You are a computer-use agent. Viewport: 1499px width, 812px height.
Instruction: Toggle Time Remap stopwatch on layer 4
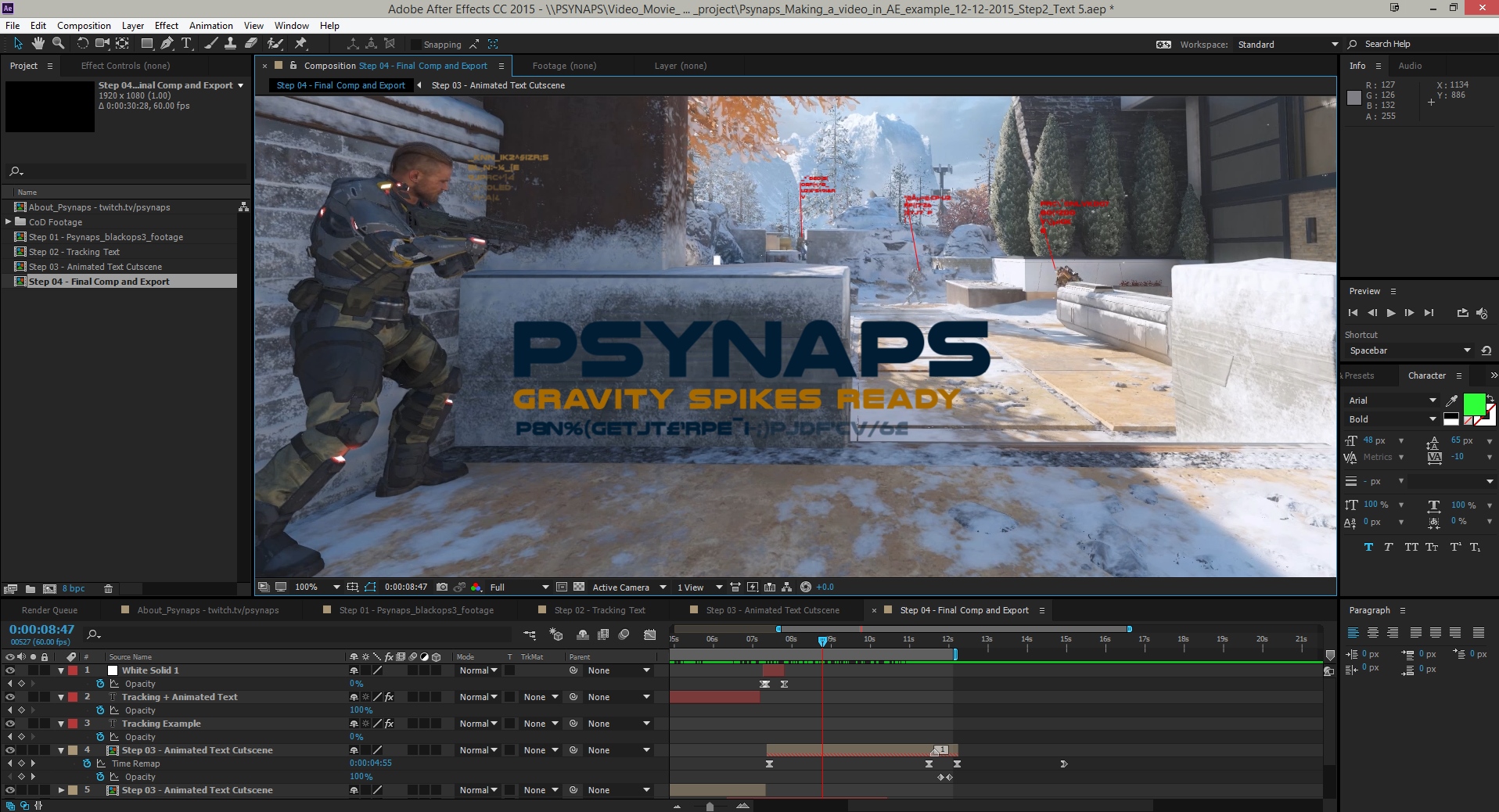(x=87, y=763)
